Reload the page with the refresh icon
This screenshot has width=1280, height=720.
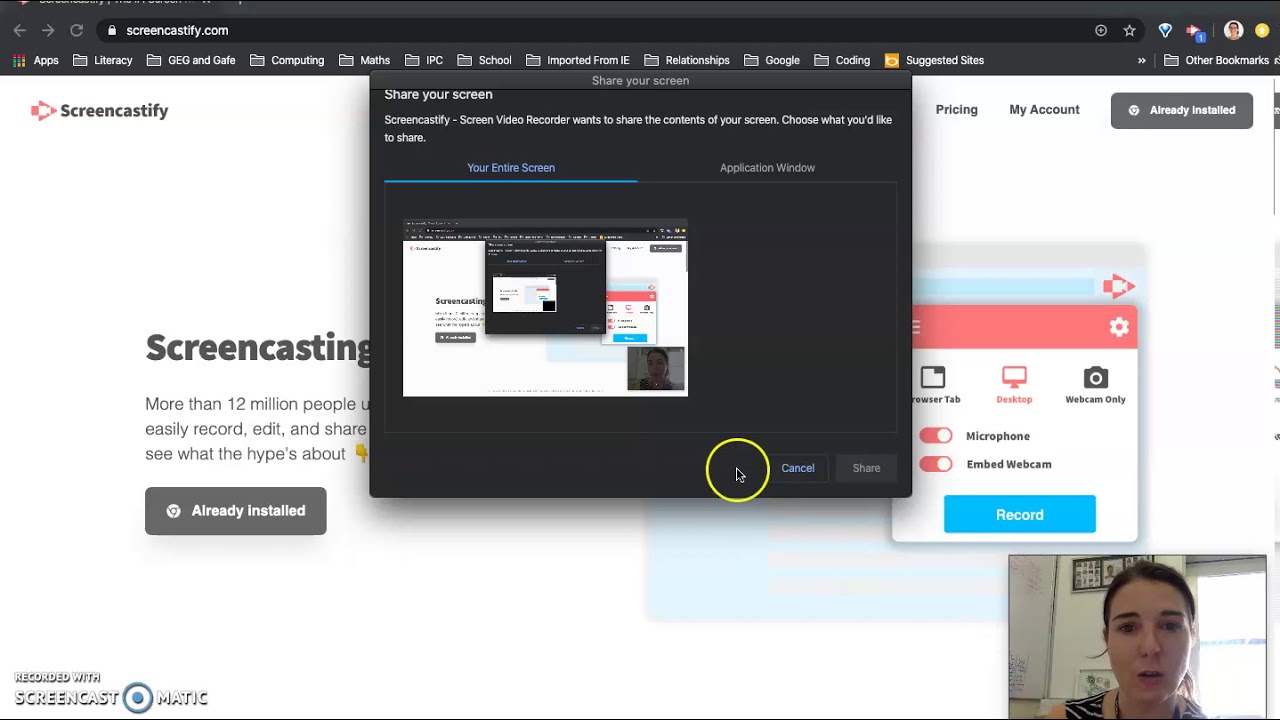coord(76,30)
